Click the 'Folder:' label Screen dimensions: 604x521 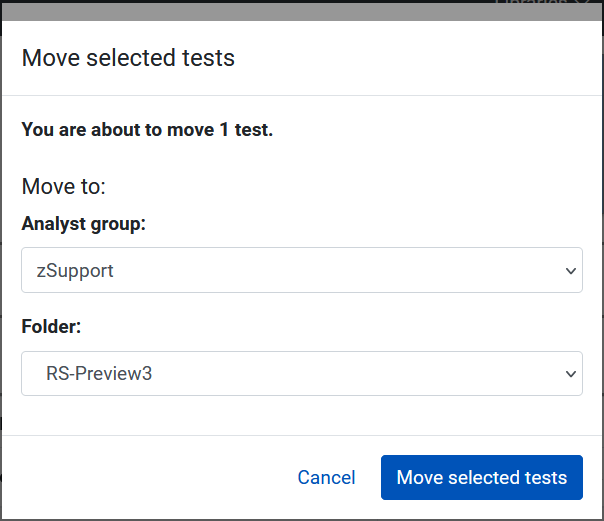(x=50, y=327)
